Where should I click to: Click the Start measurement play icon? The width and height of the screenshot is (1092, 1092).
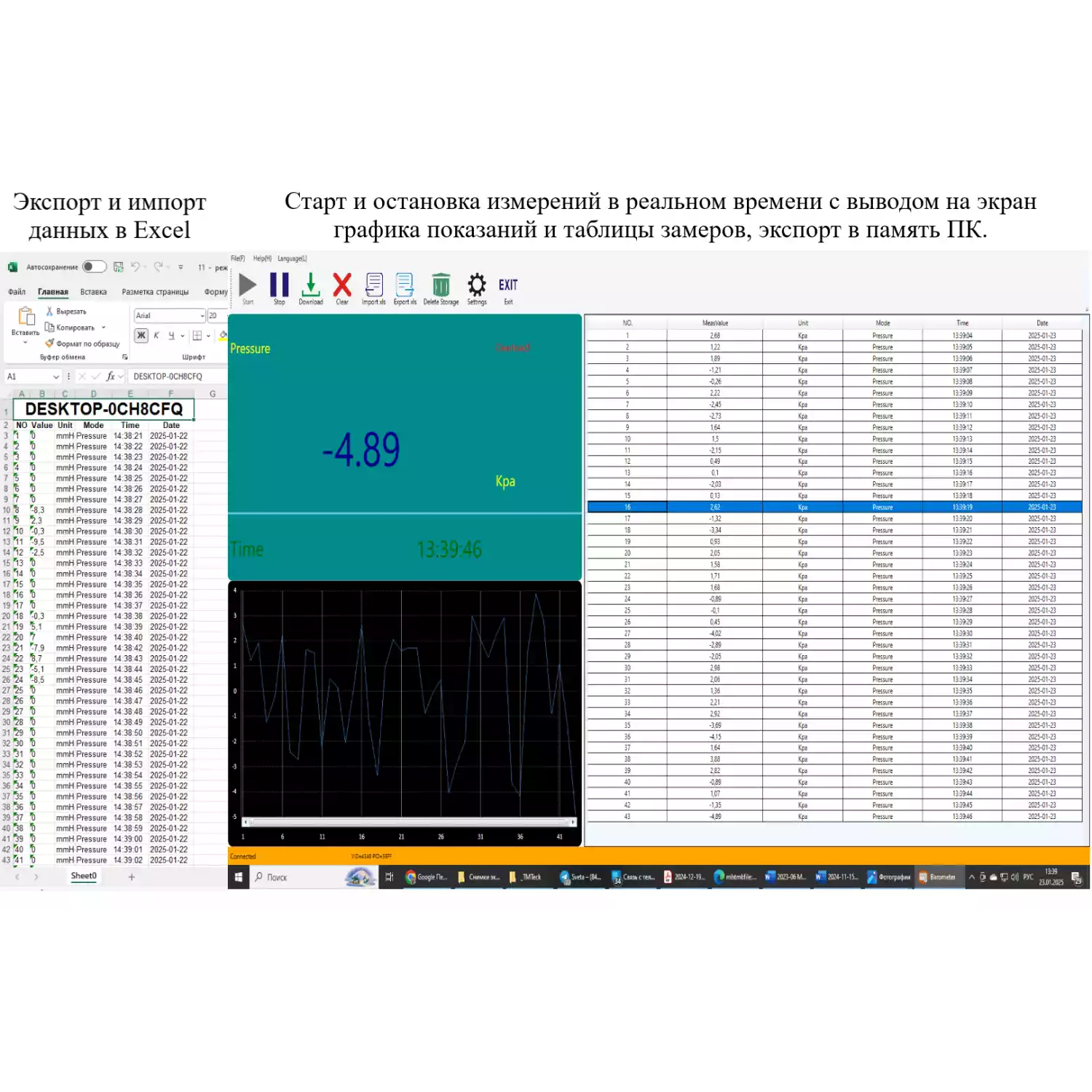[x=248, y=285]
